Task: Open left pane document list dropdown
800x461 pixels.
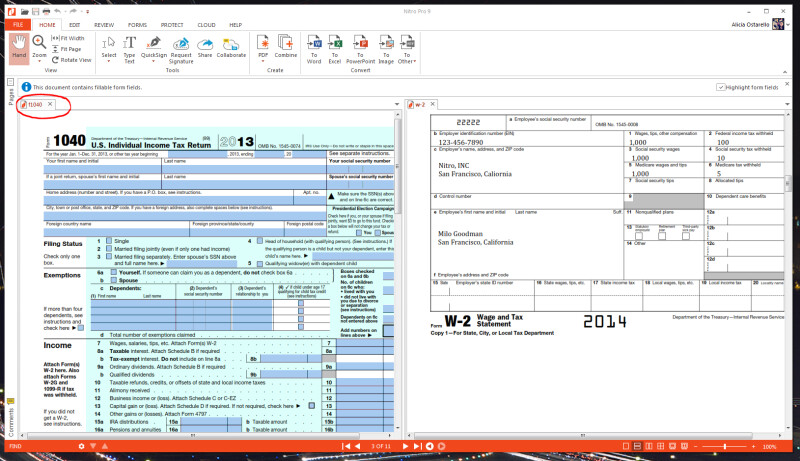Action: pos(397,104)
